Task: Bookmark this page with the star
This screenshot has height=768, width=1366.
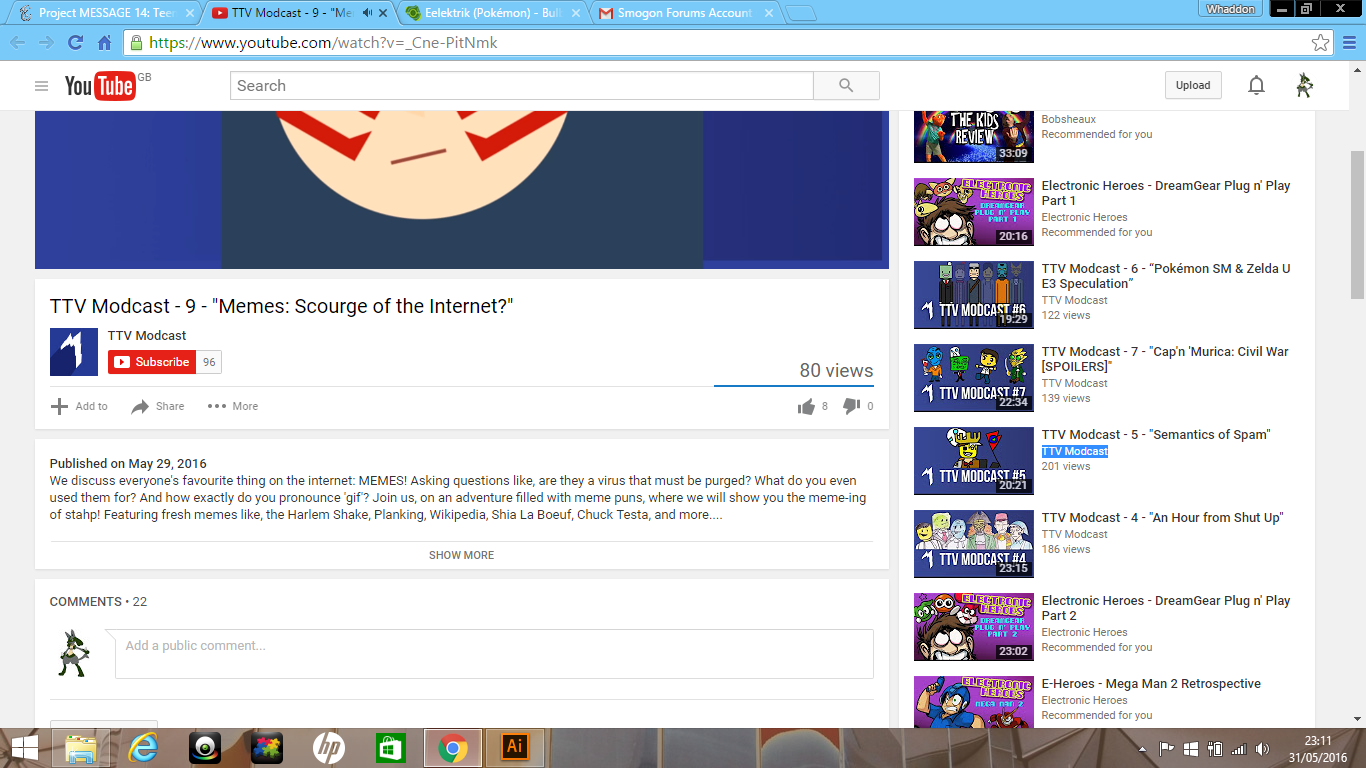Action: point(1321,43)
